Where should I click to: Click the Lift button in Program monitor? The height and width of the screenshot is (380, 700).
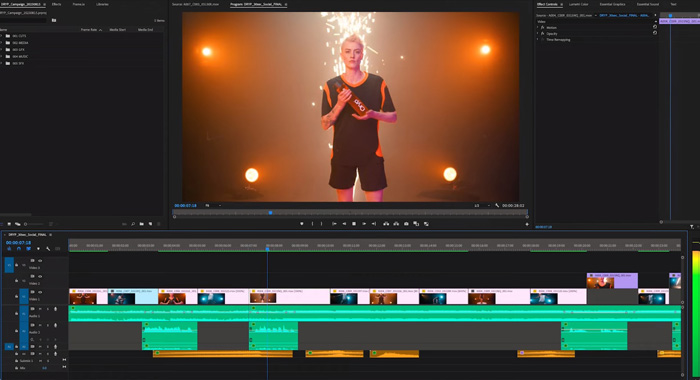[x=386, y=224]
